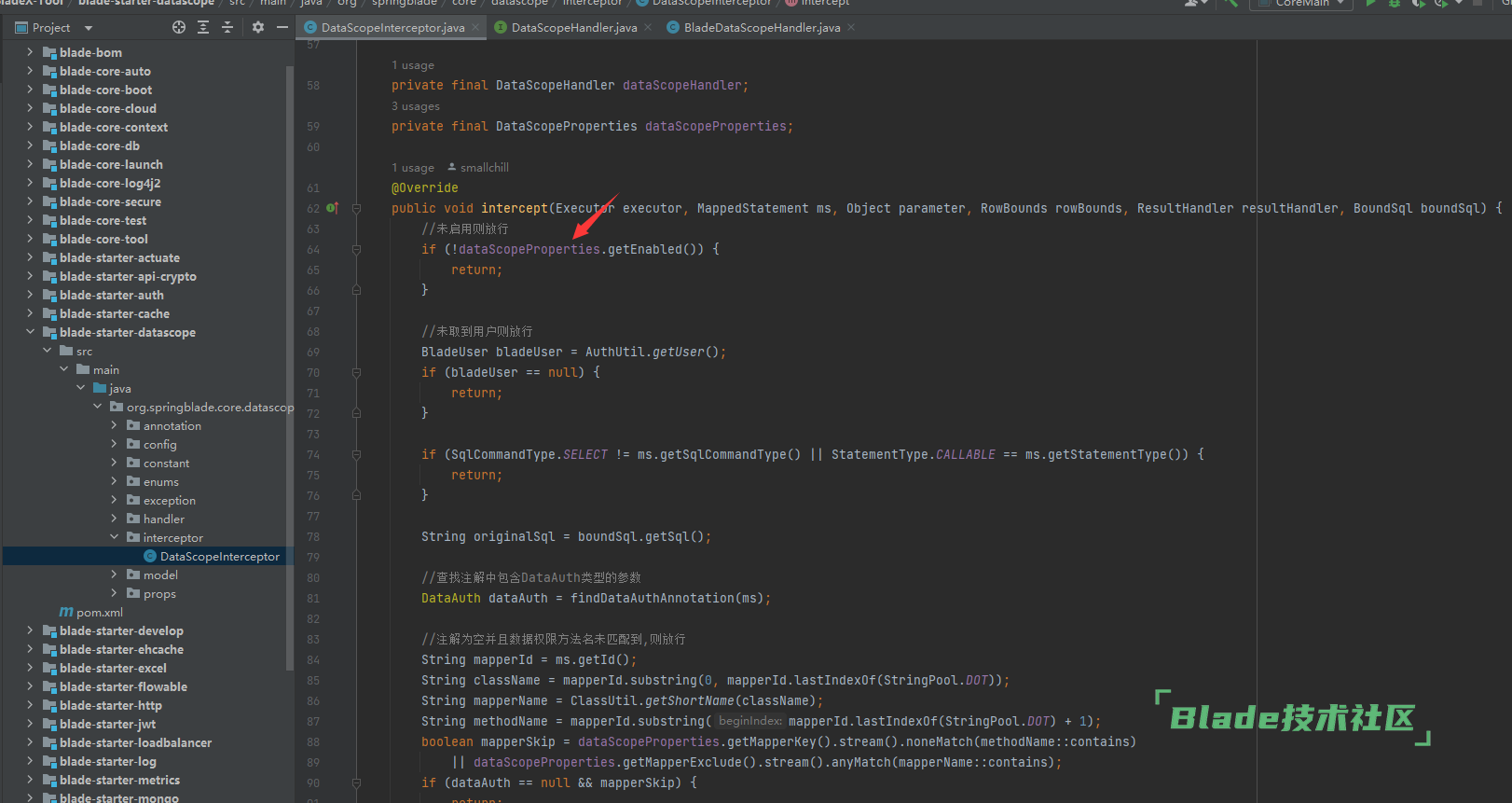Click the props package icon

[x=133, y=593]
